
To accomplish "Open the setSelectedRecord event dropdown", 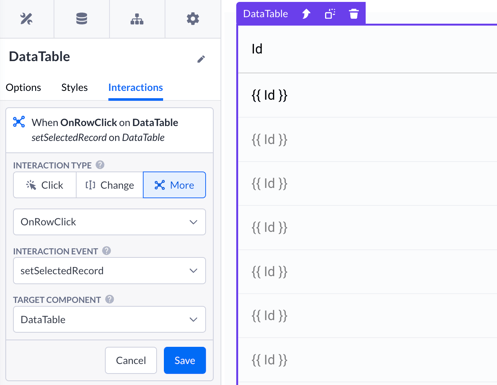I will tap(109, 271).
